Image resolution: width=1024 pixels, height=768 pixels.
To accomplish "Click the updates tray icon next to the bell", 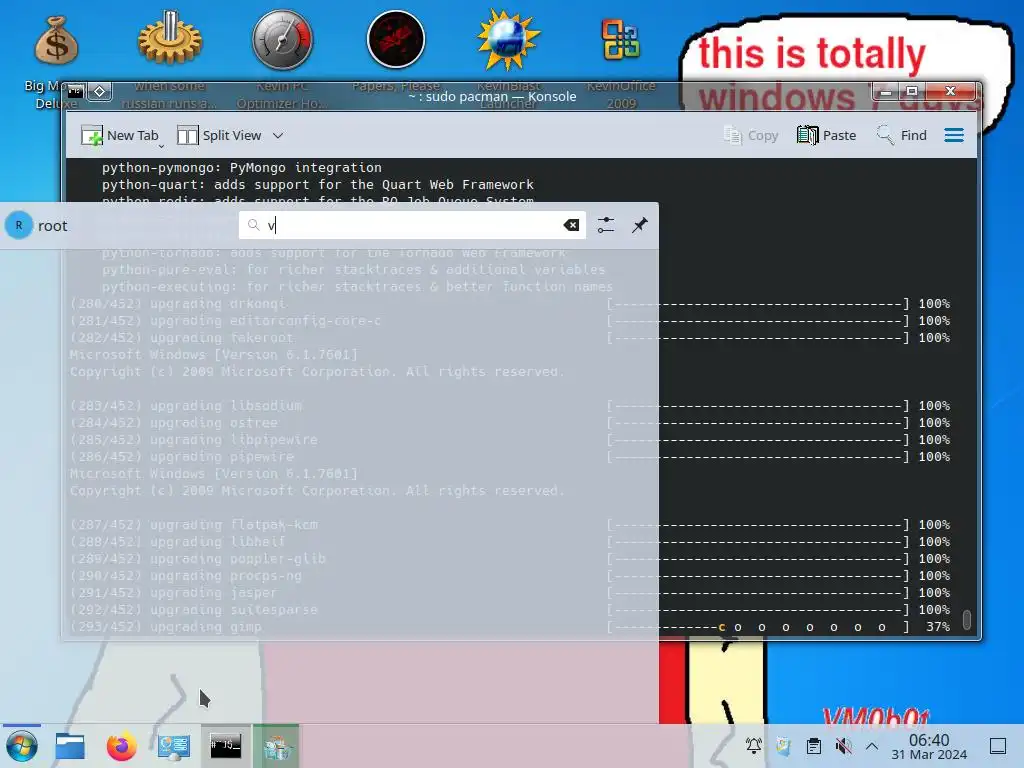I will click(784, 746).
